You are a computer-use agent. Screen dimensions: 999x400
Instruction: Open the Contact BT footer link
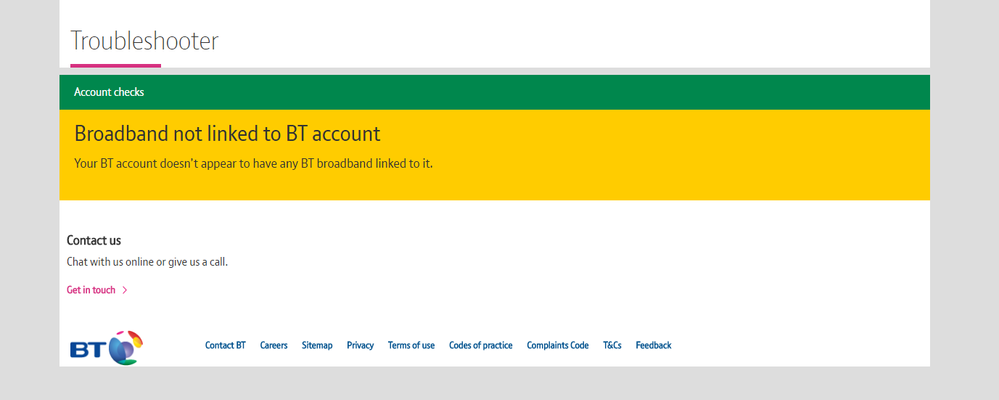(225, 345)
